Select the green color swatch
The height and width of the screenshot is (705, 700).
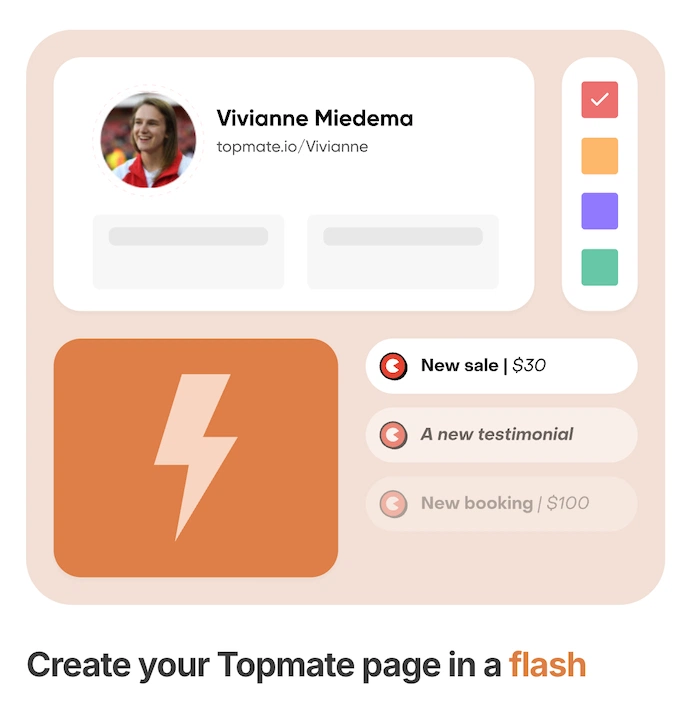click(599, 267)
